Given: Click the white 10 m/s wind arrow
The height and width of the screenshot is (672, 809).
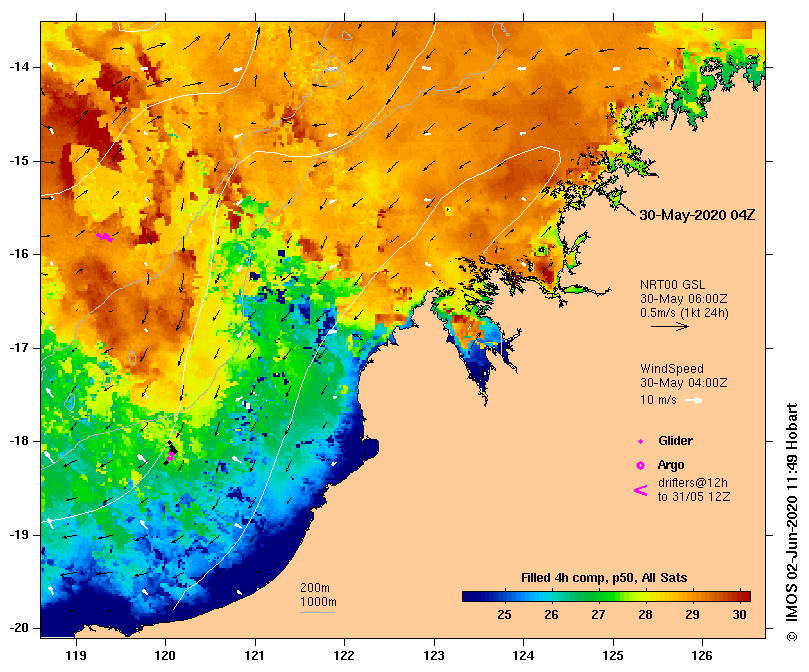Looking at the screenshot, I should 693,400.
